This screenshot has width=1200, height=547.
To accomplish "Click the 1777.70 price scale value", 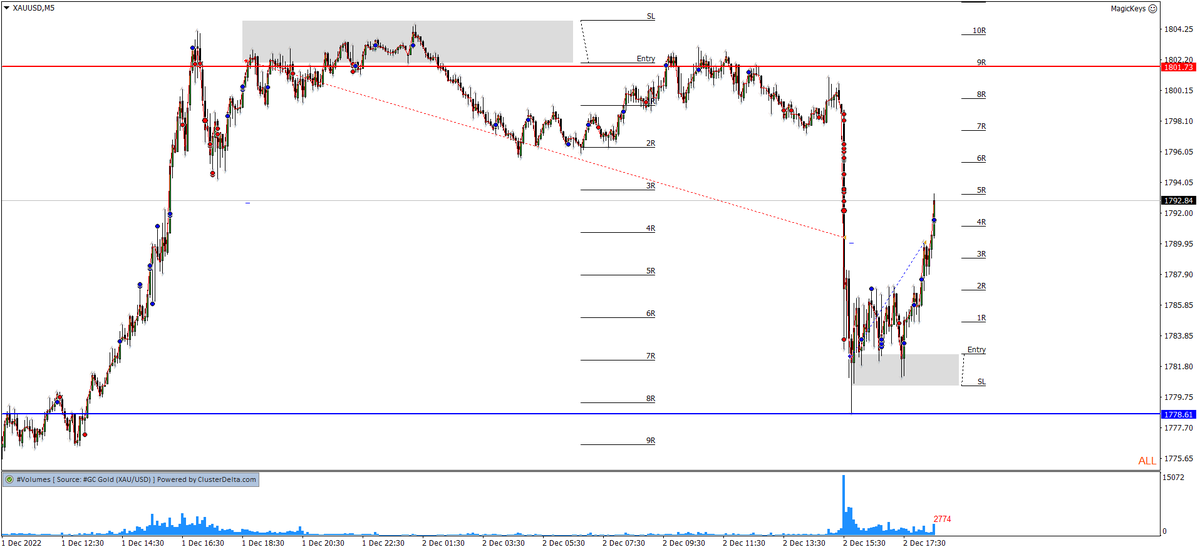I will coord(1178,428).
